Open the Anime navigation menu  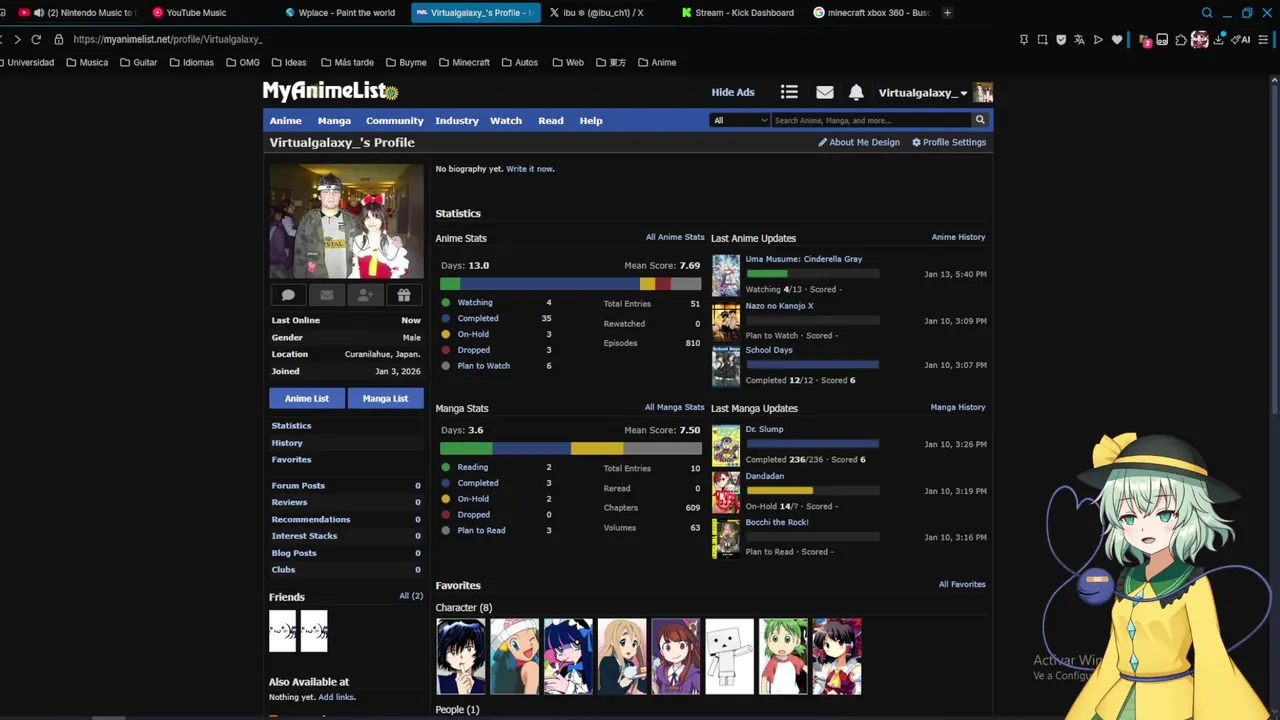(285, 120)
